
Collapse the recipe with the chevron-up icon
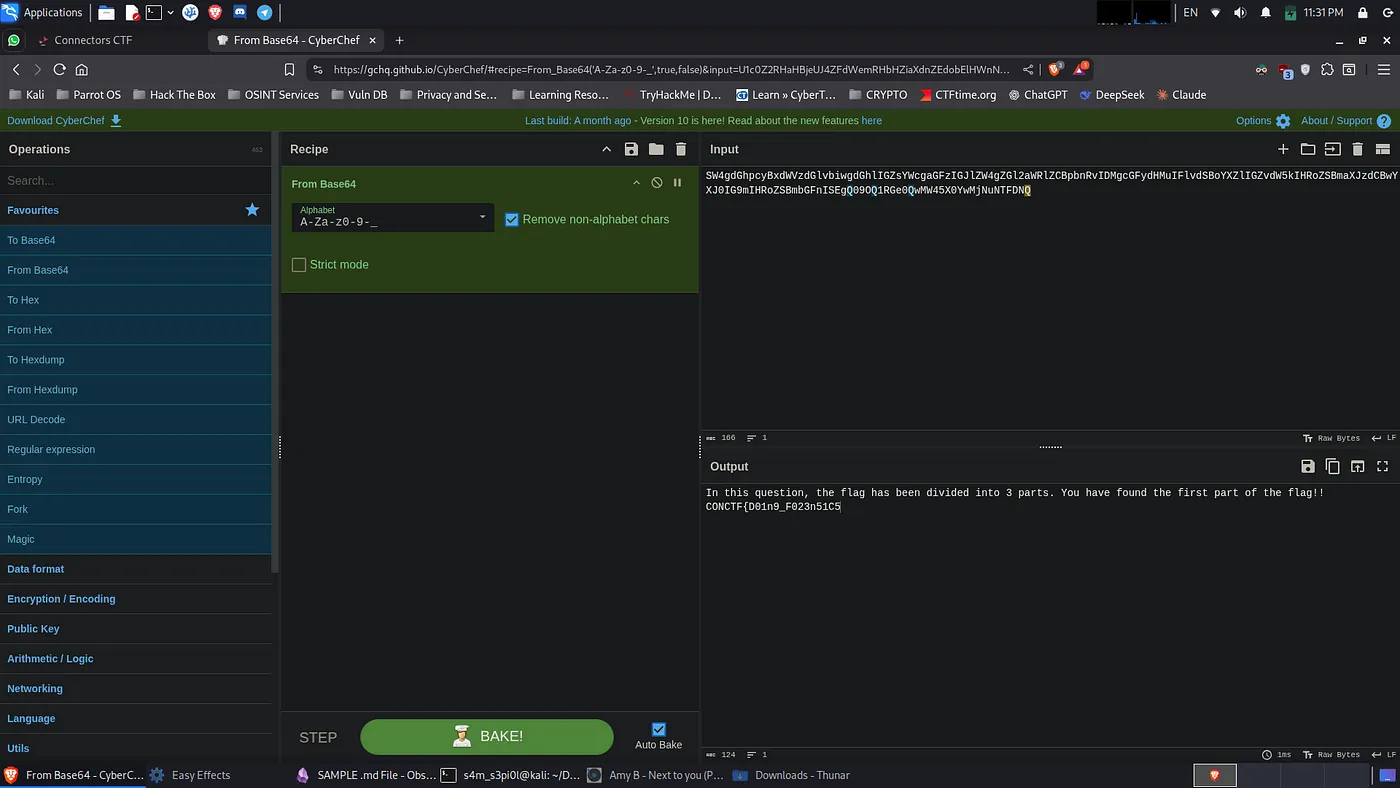[x=606, y=149]
